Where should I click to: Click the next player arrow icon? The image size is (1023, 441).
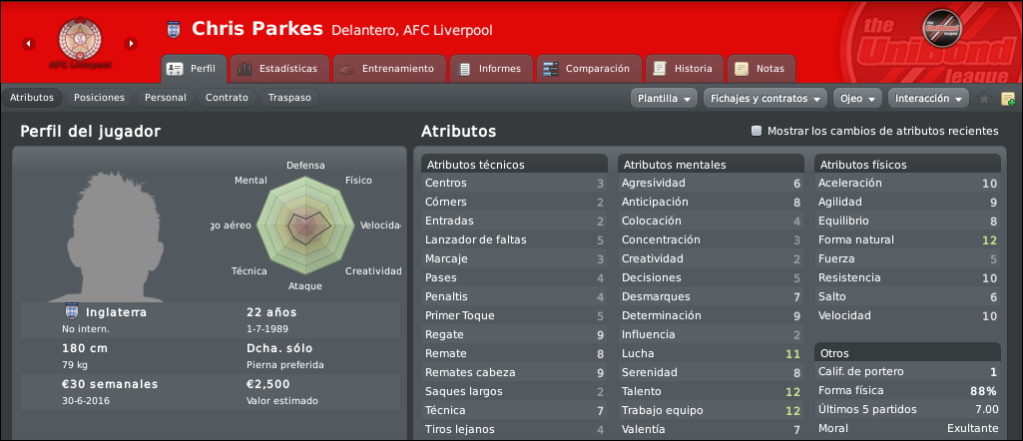(x=131, y=44)
